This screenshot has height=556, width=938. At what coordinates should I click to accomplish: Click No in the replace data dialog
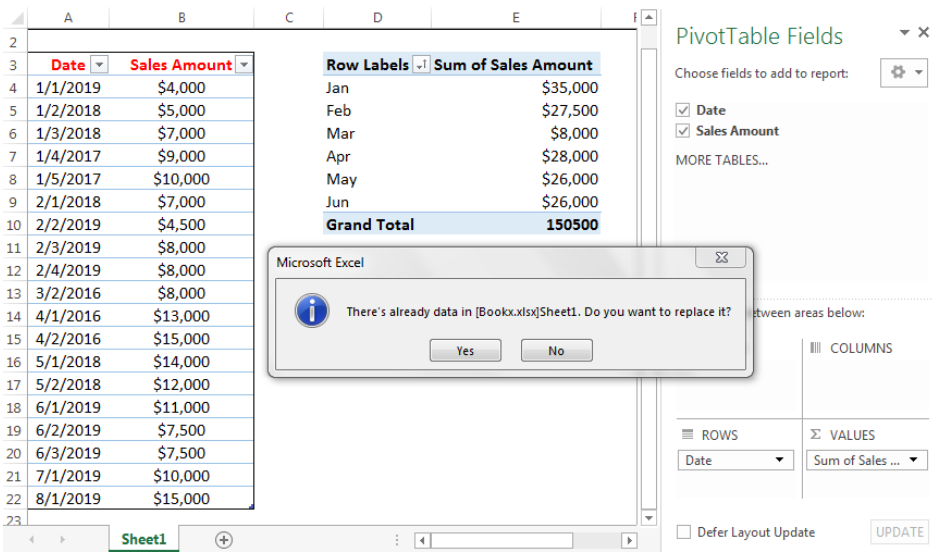click(x=556, y=351)
